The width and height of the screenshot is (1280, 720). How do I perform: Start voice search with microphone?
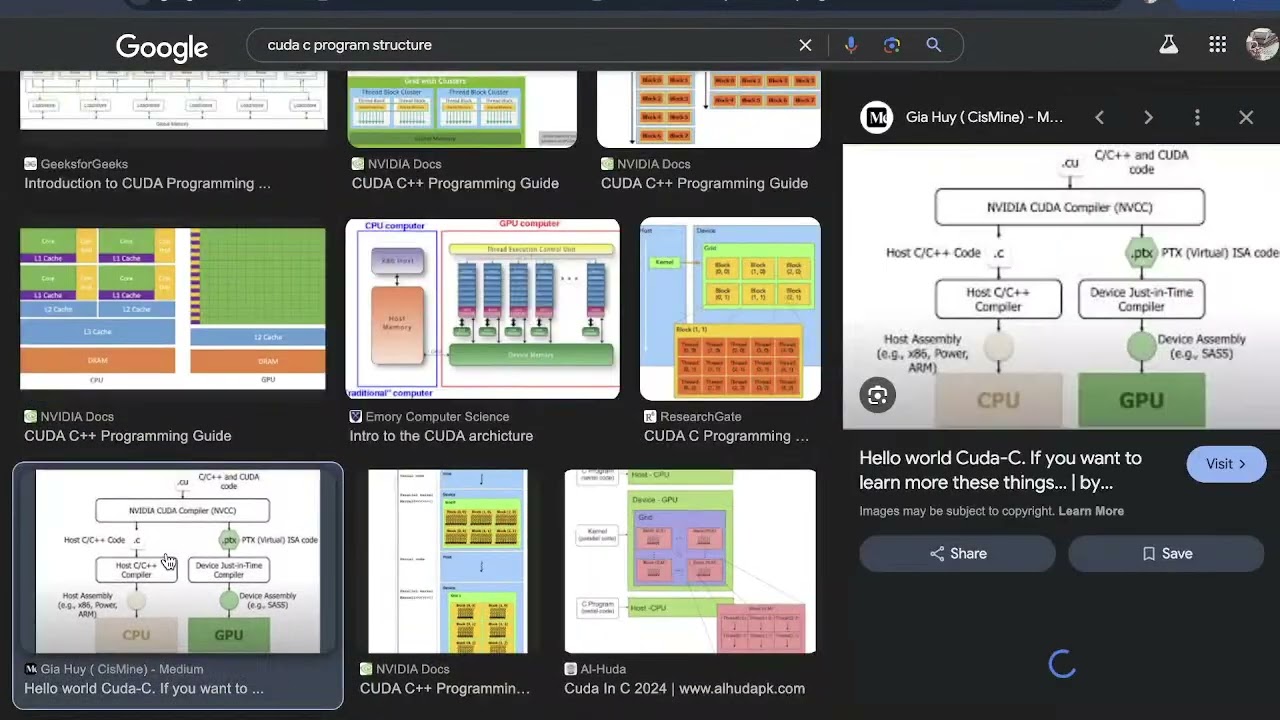tap(850, 45)
